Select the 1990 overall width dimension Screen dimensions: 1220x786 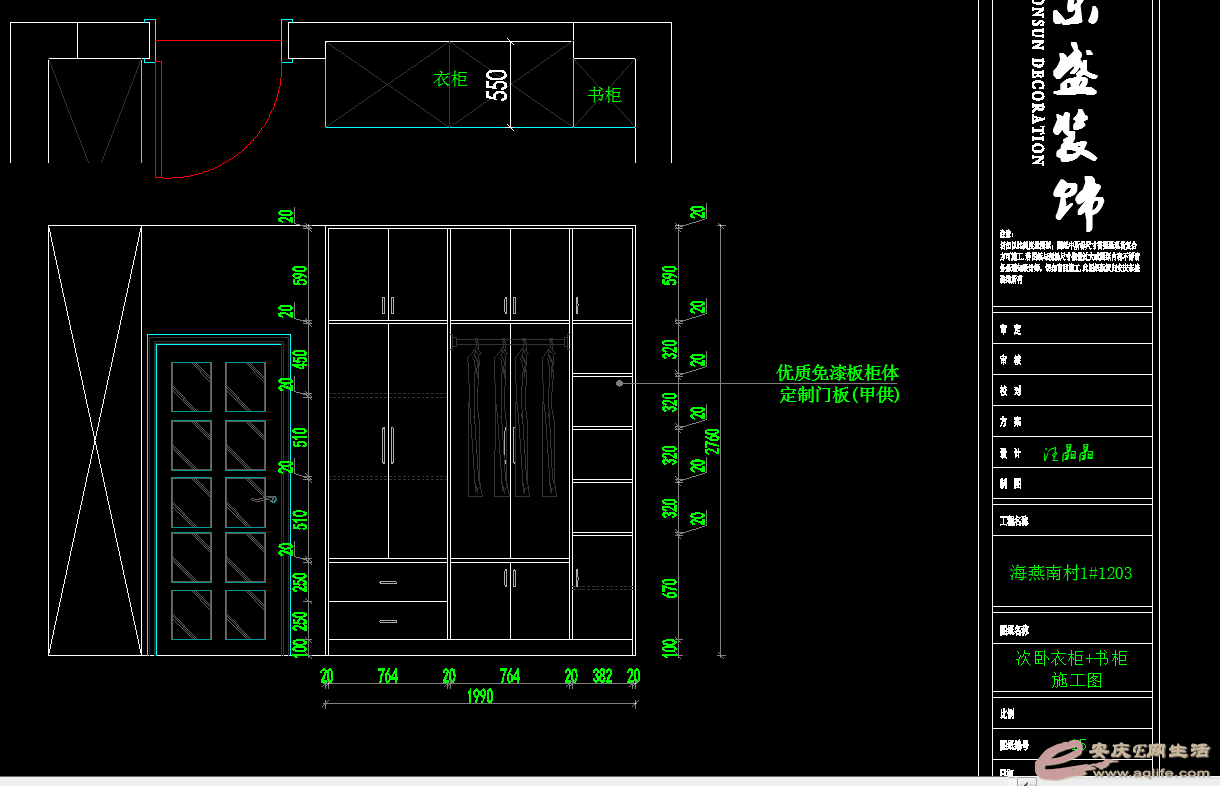(x=480, y=697)
